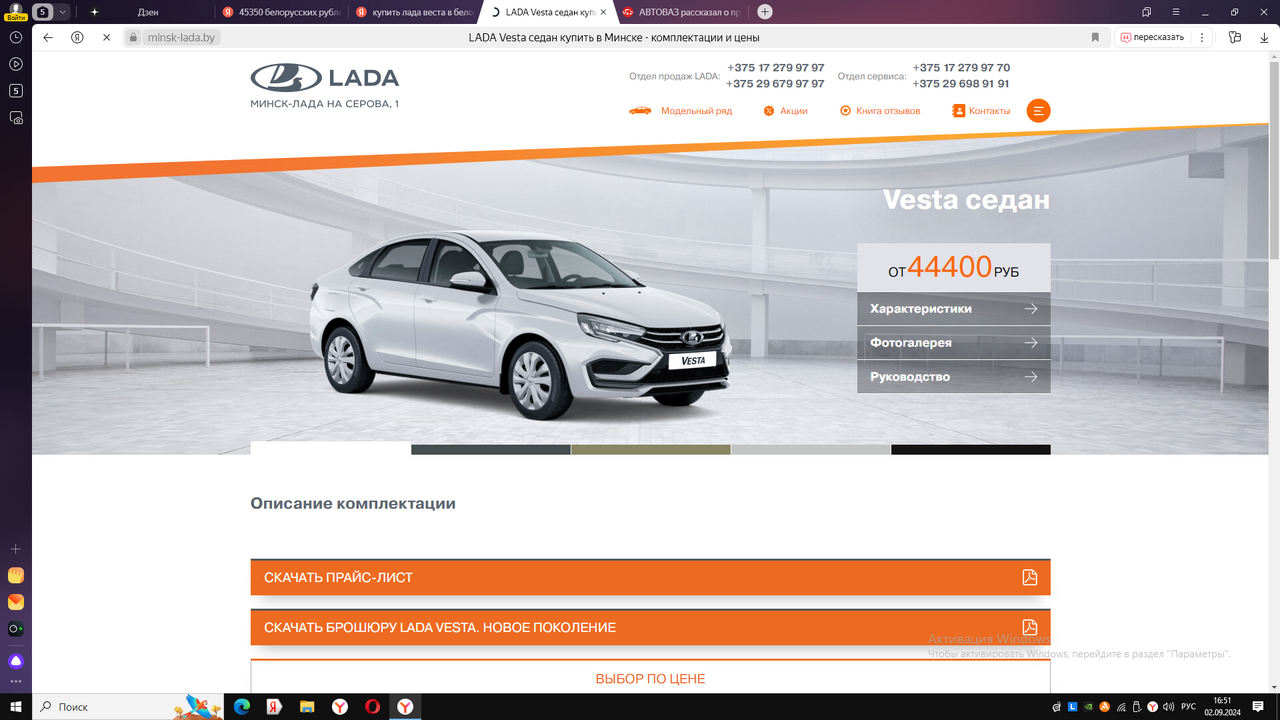Expand the ВЫБОР ПО ЦЕНЕ section
Image resolution: width=1280 pixels, height=720 pixels.
pyautogui.click(x=650, y=678)
